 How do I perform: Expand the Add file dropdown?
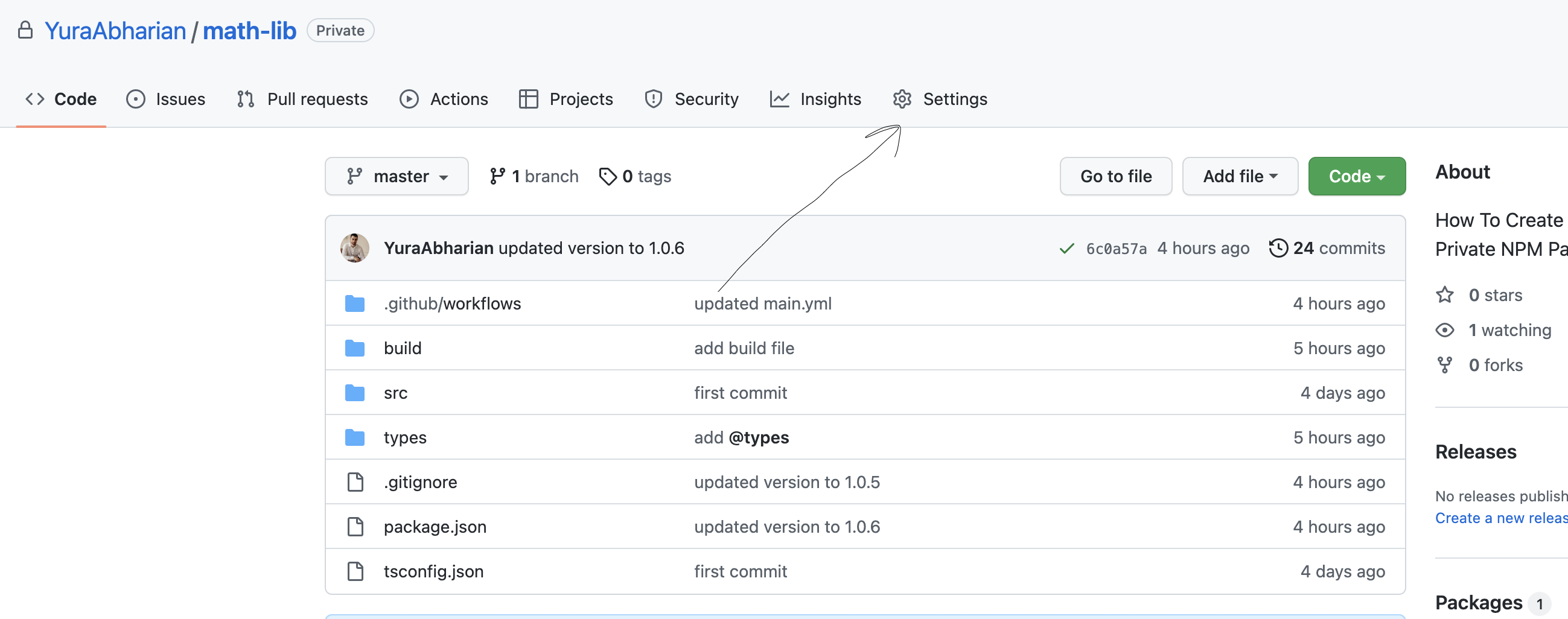click(x=1239, y=177)
